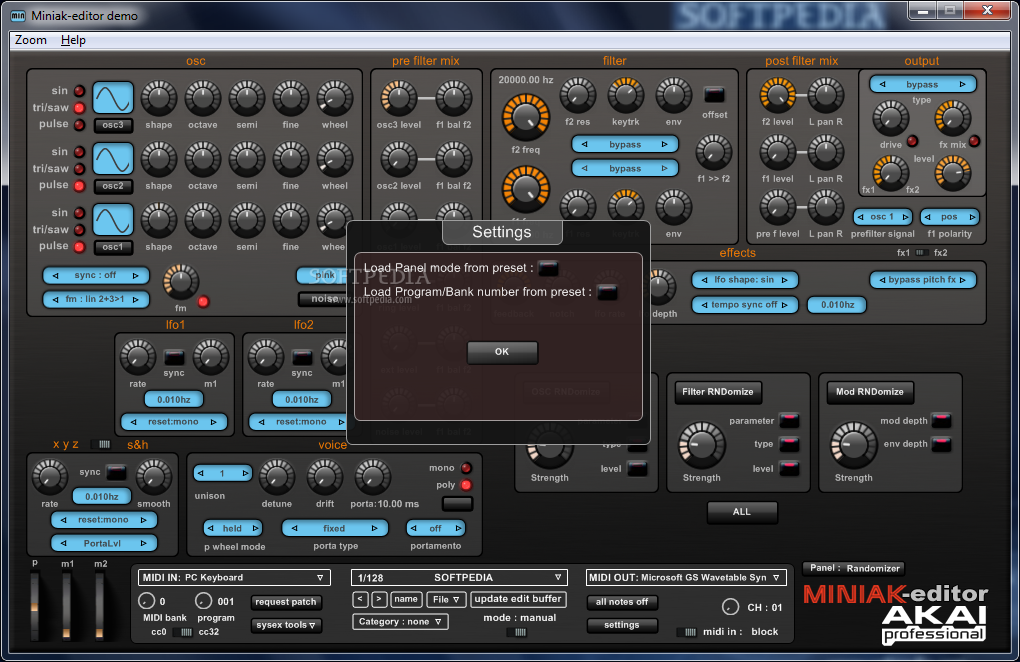Open the fm : lin 2+3>1 selector

click(96, 299)
